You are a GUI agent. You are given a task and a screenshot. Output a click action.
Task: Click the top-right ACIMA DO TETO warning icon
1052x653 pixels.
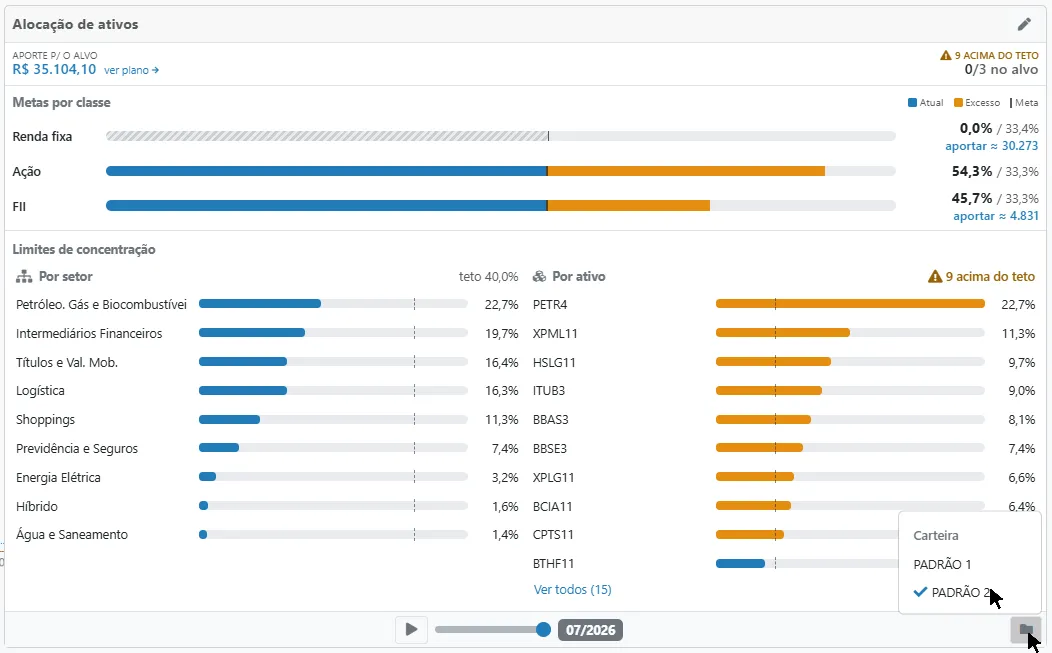(946, 55)
